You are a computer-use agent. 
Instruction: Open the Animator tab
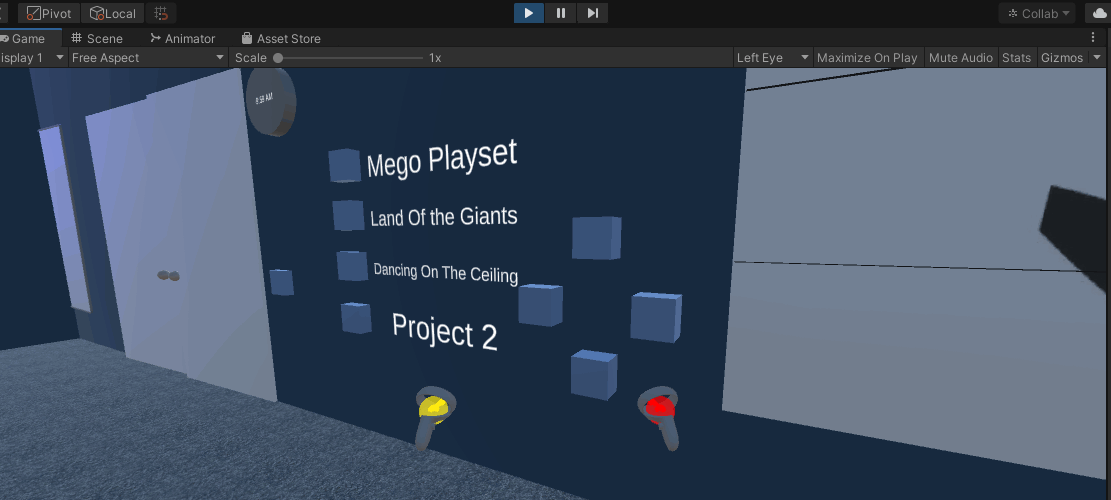(x=182, y=38)
